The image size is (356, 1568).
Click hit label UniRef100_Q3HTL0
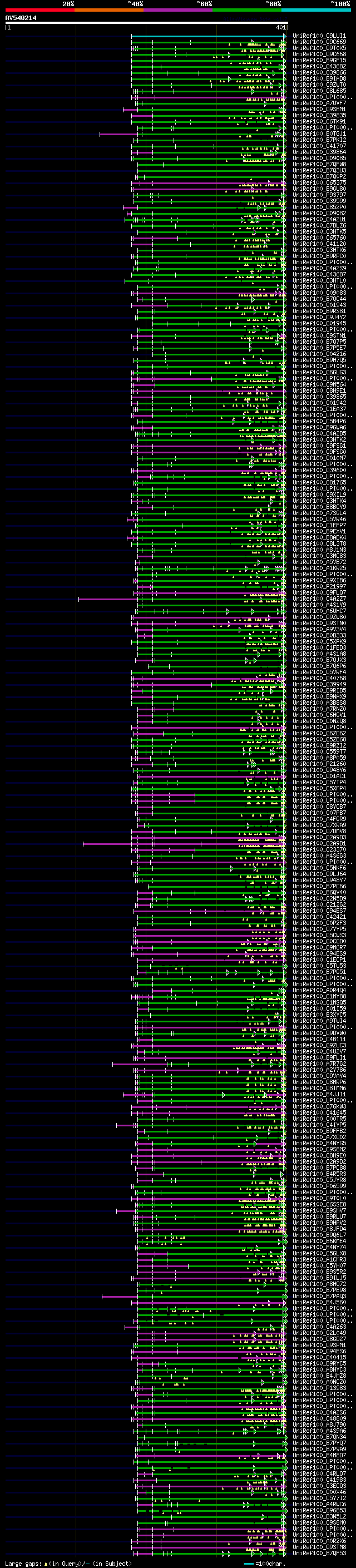tap(319, 280)
